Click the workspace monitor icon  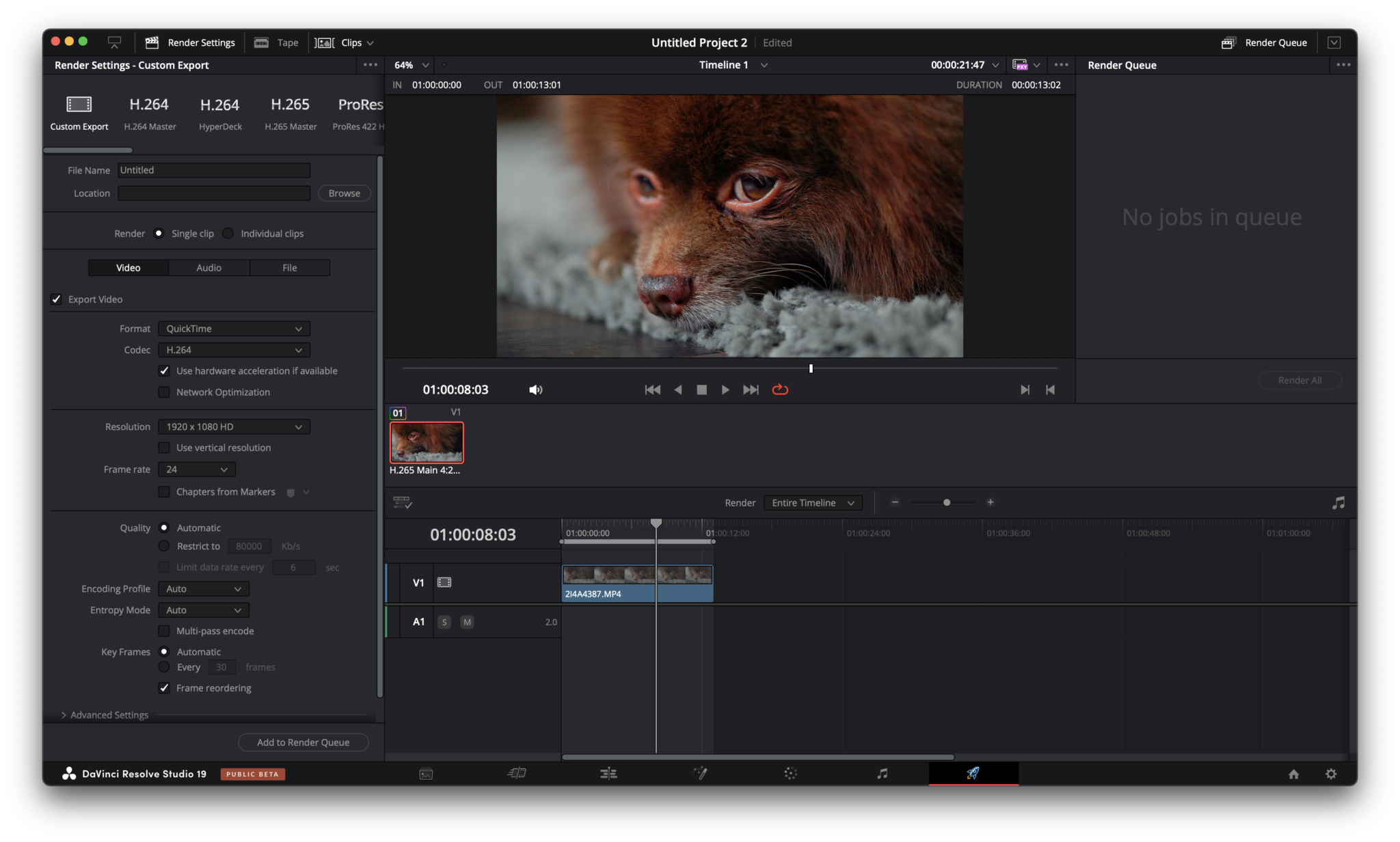click(x=114, y=42)
